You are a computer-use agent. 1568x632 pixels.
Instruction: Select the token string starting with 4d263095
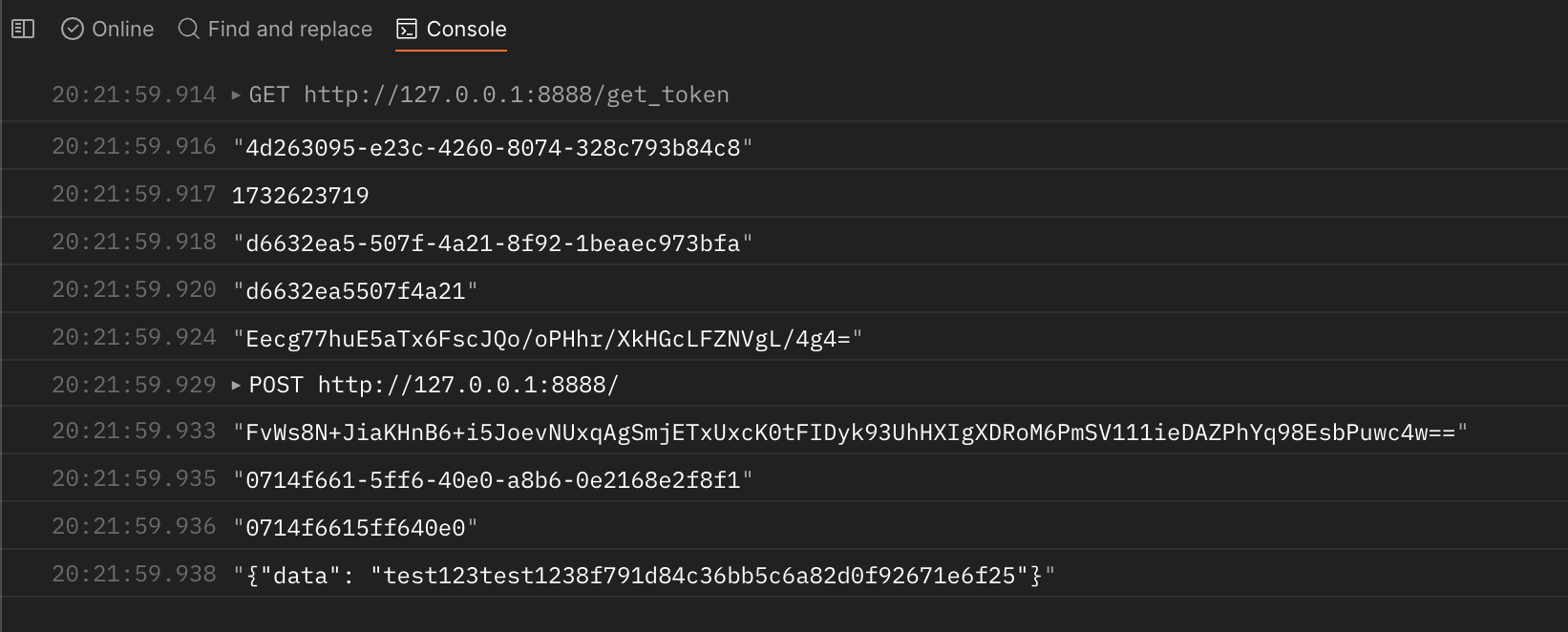pyautogui.click(x=492, y=148)
